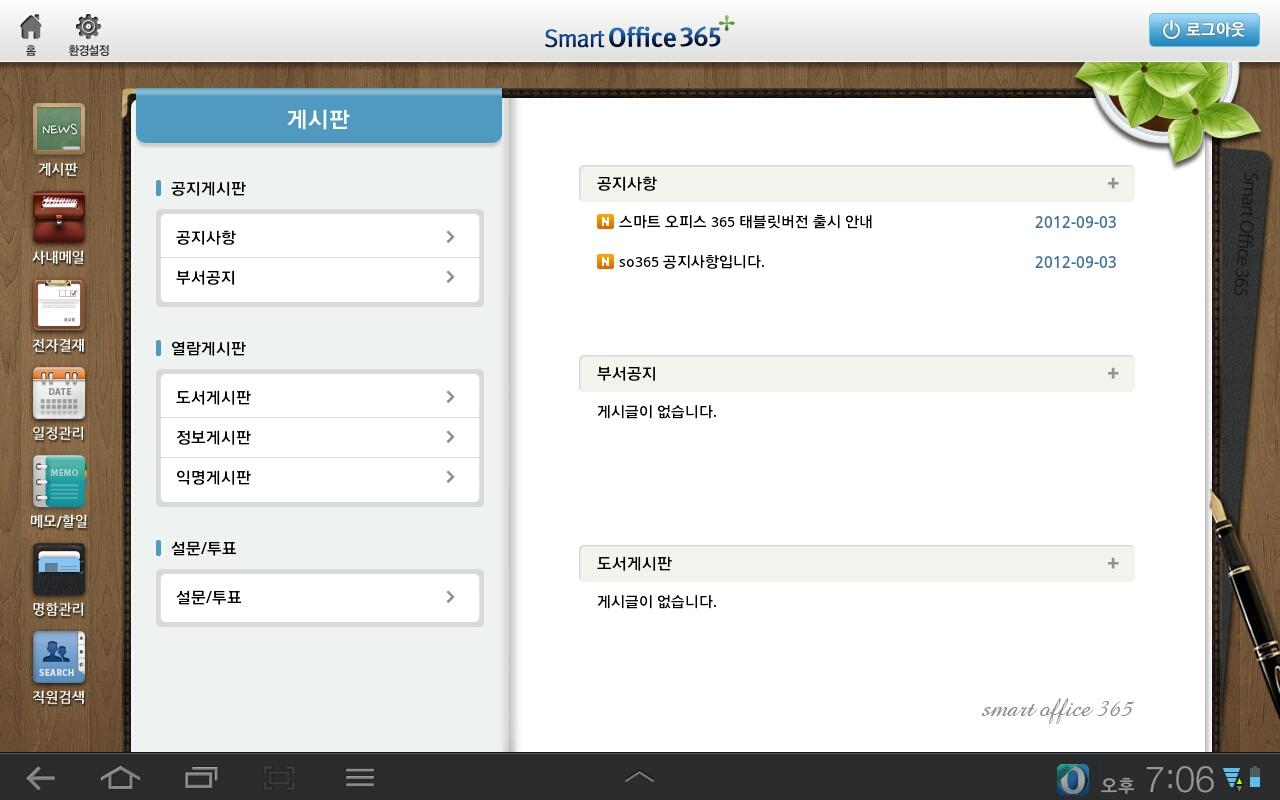1280x800 pixels.
Task: Expand 공지사항 section with plus icon
Action: tap(1113, 183)
